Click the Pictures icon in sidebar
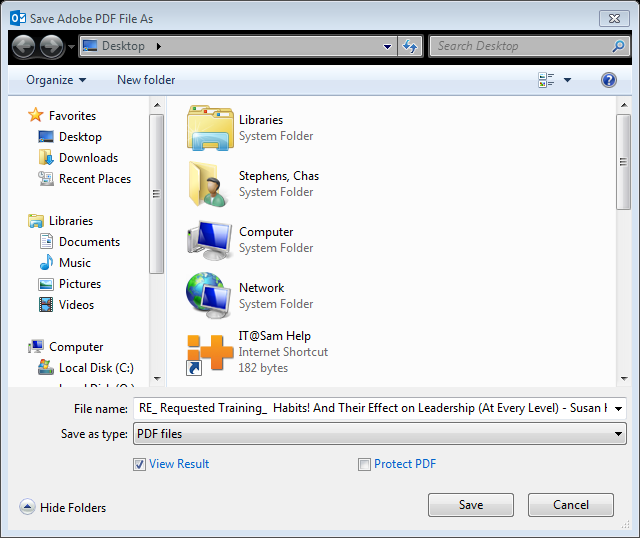This screenshot has width=640, height=538. (x=46, y=284)
